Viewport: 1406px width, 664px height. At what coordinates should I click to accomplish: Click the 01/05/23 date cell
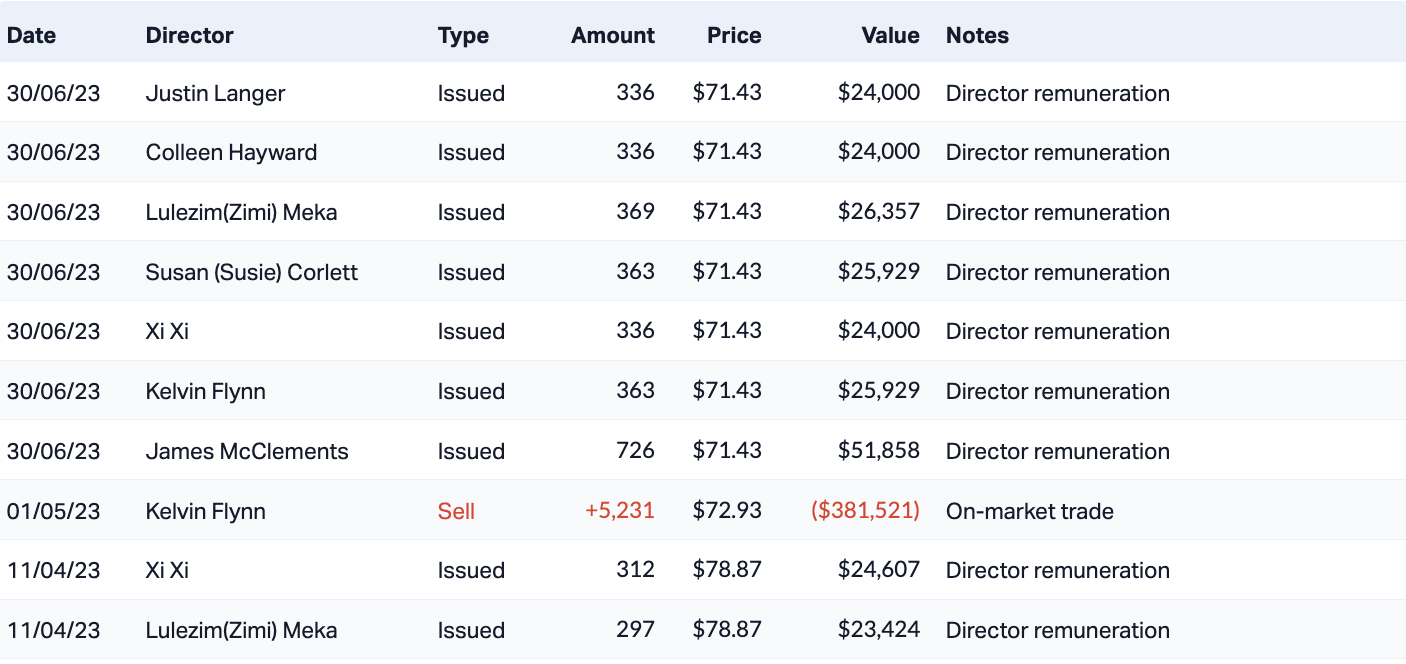click(x=53, y=511)
